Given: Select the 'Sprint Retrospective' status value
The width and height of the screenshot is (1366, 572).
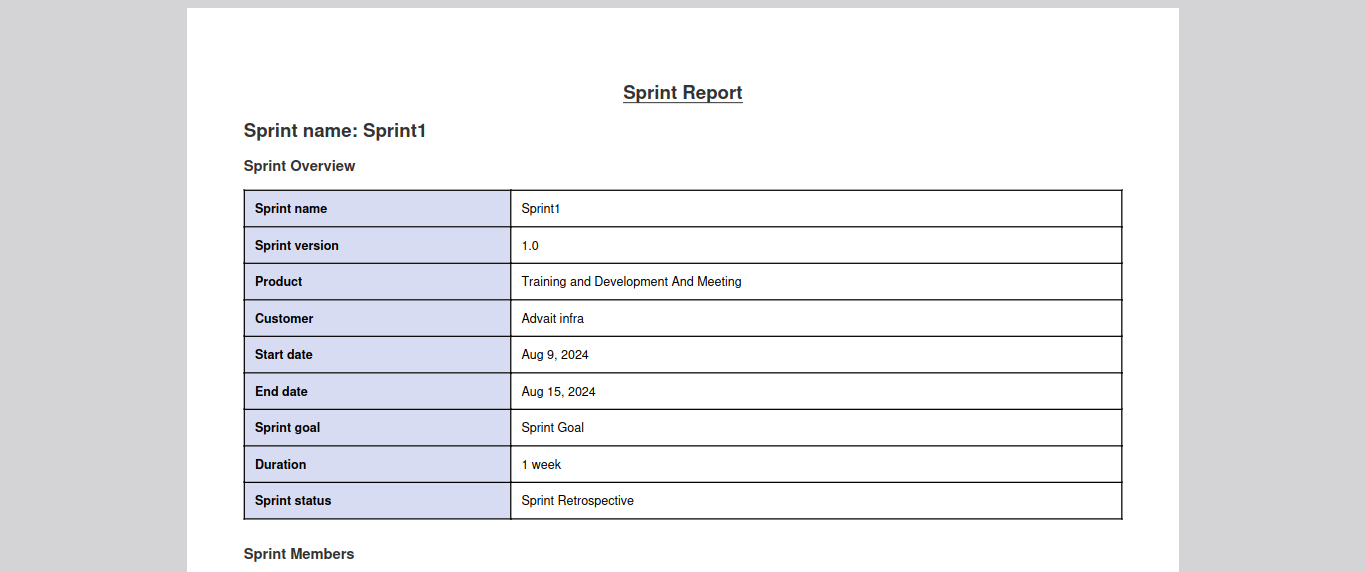Looking at the screenshot, I should [x=577, y=501].
